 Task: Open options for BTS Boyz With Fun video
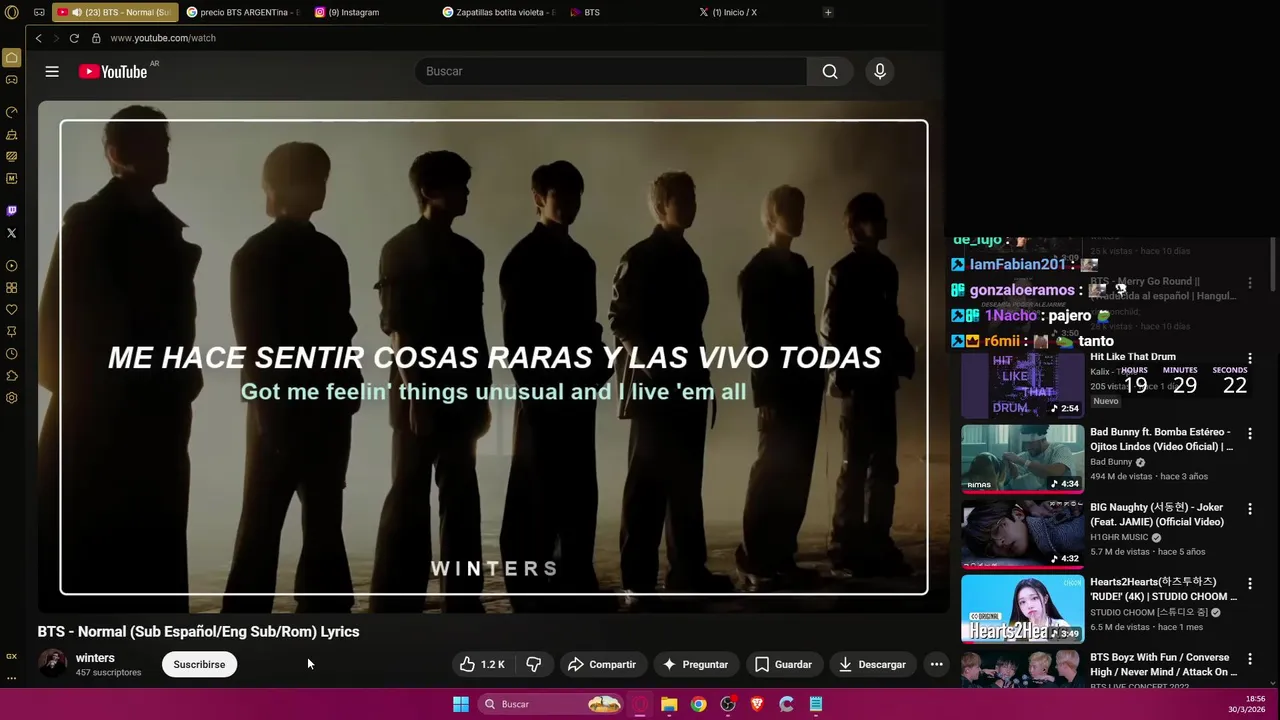point(1249,658)
